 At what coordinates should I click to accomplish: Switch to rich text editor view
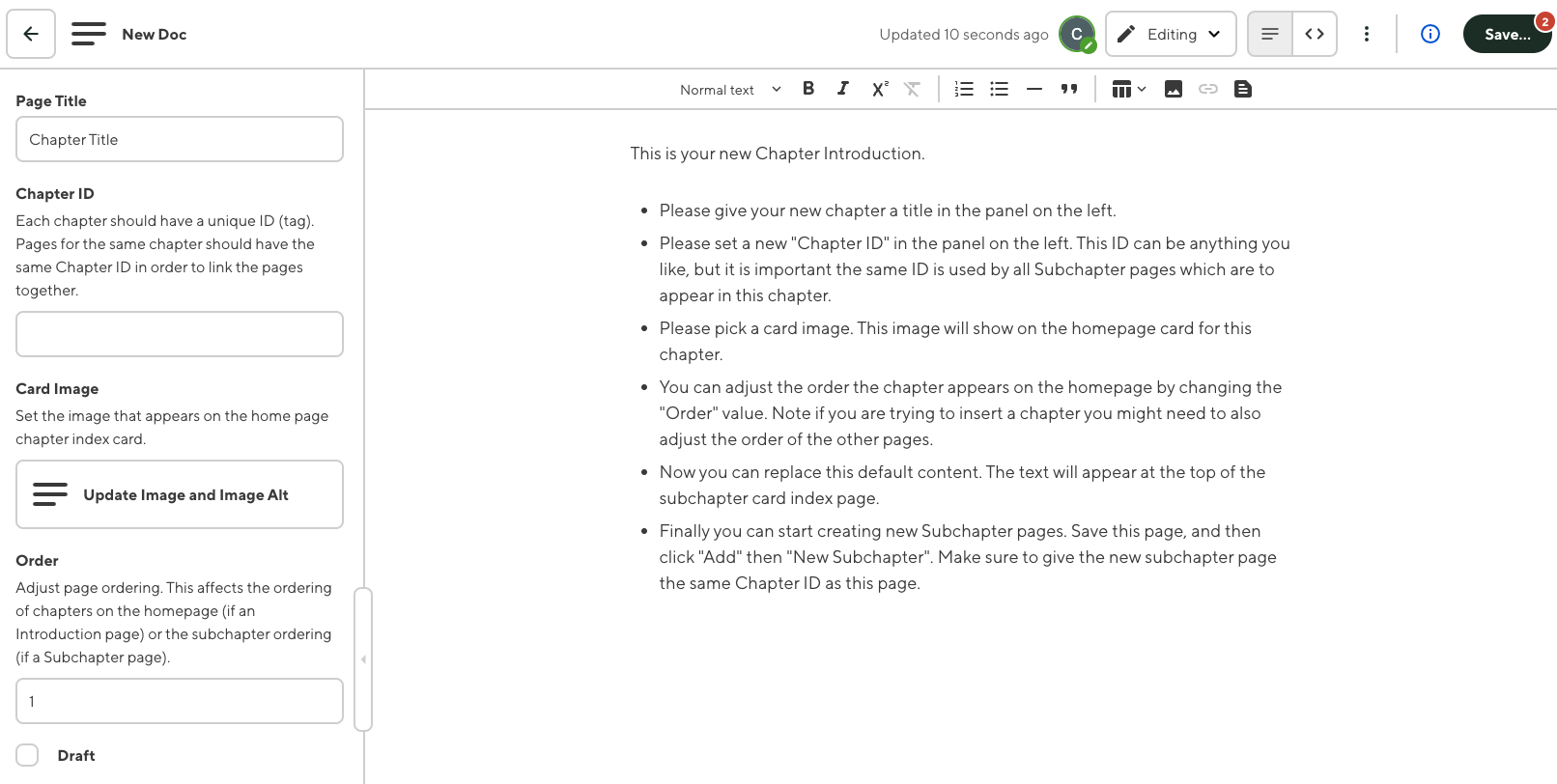coord(1270,34)
